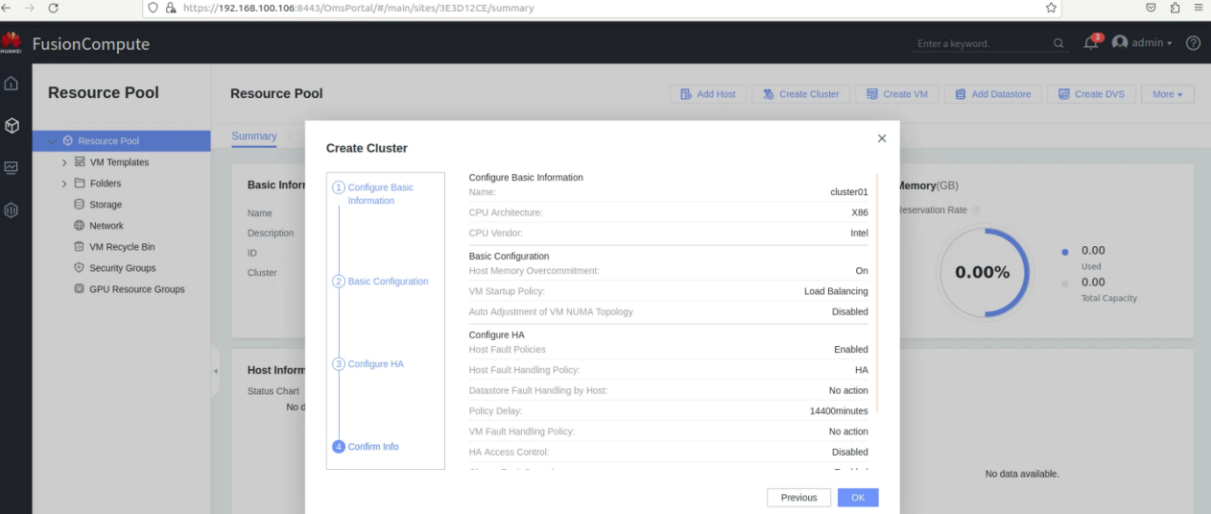Switch to the Summary tab

pyautogui.click(x=254, y=136)
